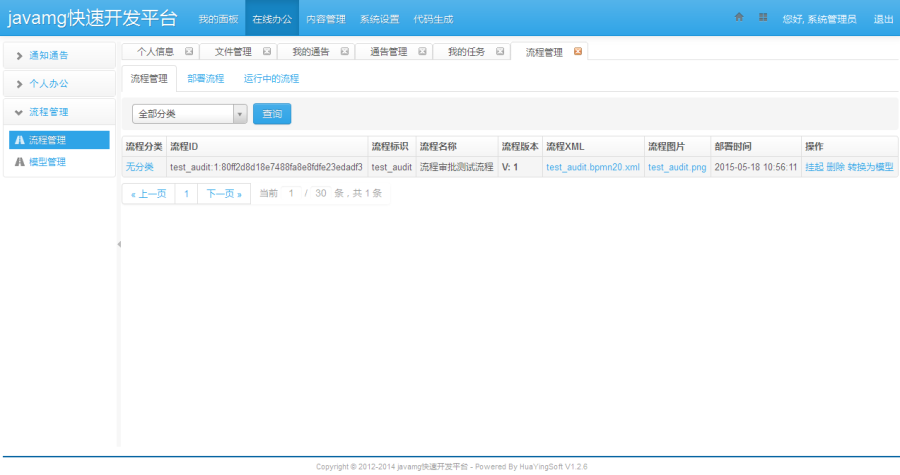
Task: Close the 我的任务 tab
Action: pyautogui.click(x=500, y=51)
